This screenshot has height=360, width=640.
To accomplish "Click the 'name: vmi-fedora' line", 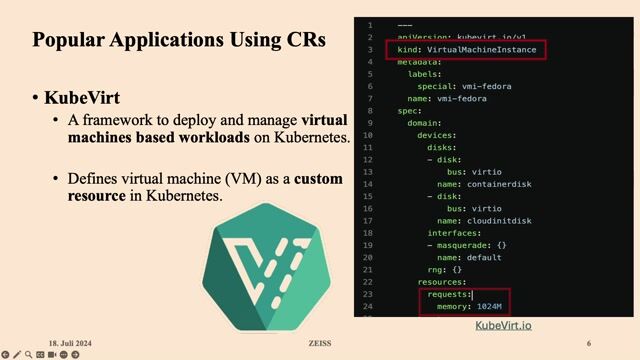I will [447, 99].
